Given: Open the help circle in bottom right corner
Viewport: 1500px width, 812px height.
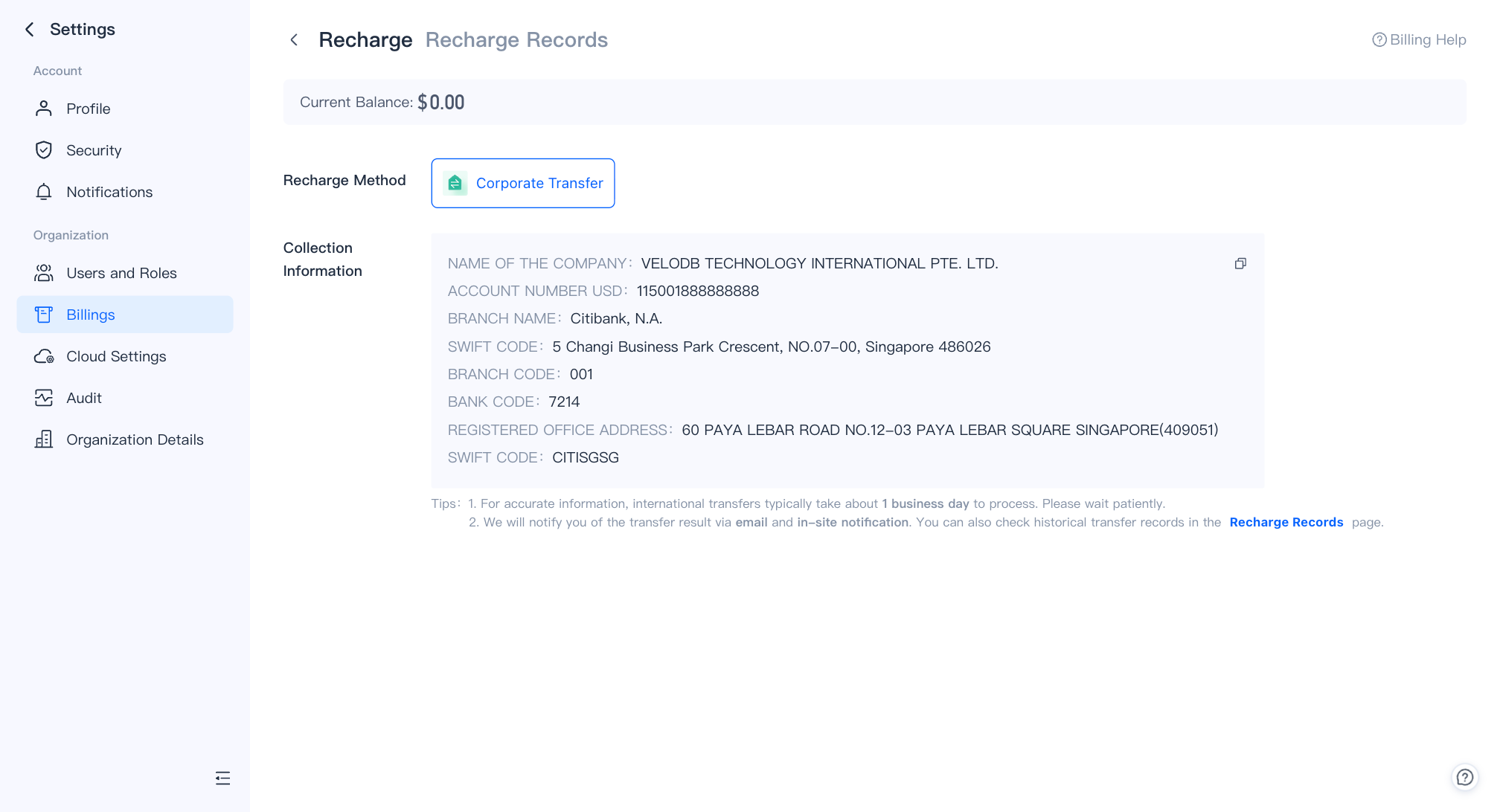Looking at the screenshot, I should click(1464, 778).
